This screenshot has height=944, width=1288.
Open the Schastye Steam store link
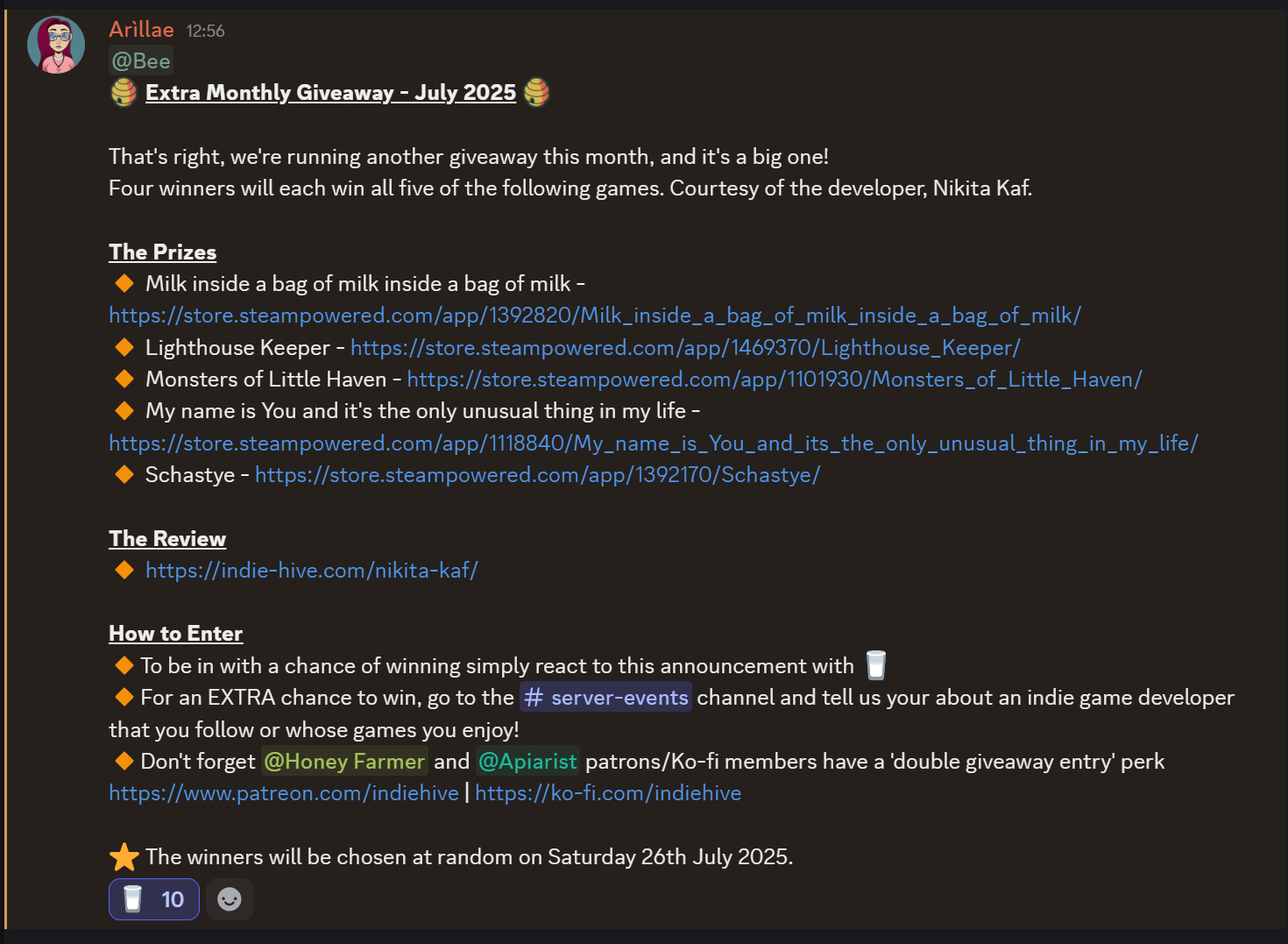coord(537,475)
